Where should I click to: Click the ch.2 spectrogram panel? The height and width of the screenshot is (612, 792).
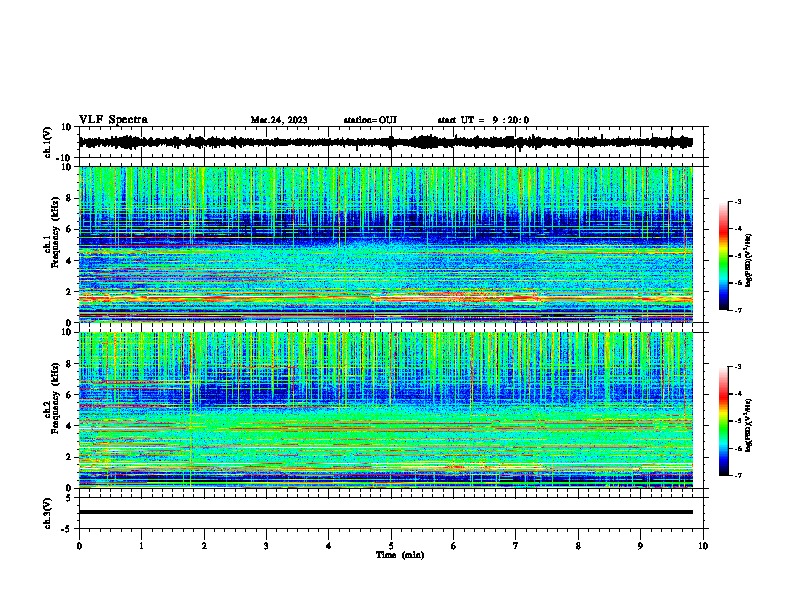[385, 410]
